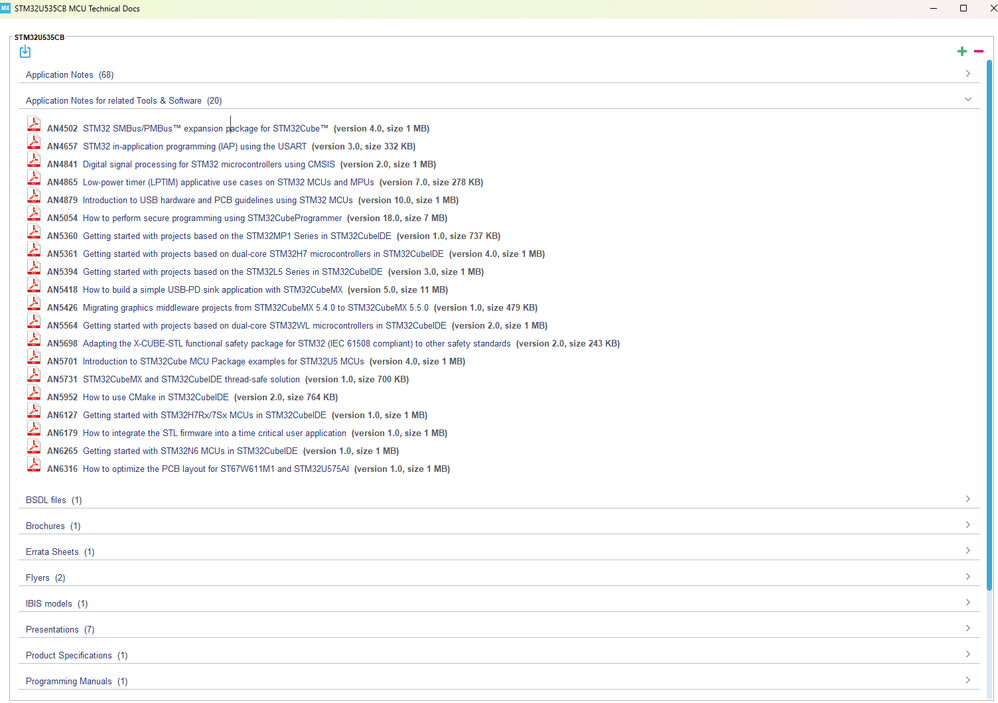This screenshot has height=703, width=998.
Task: Open the PDF icon for AN6265
Action: click(34, 446)
